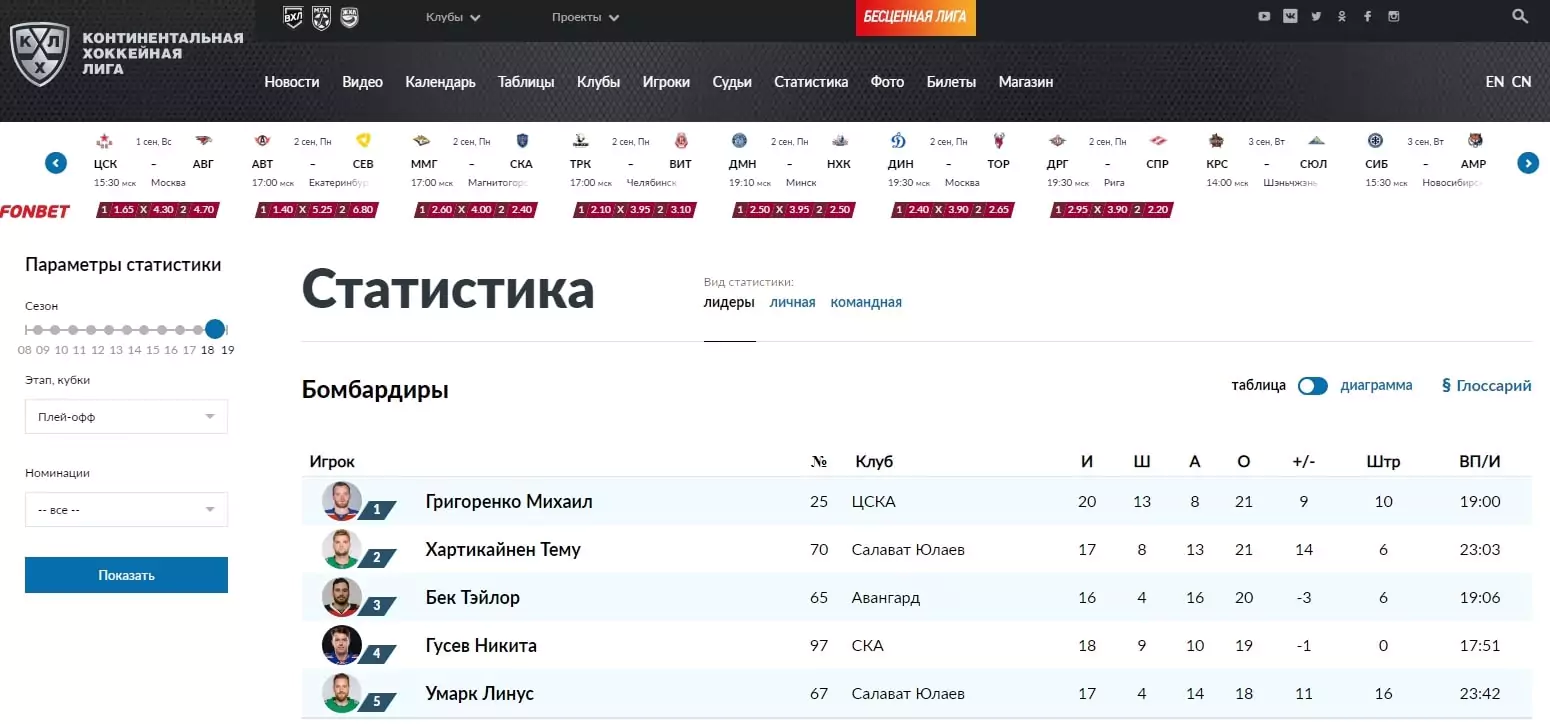
Task: Click the Avangard logo above АВГ
Action: coord(203,141)
